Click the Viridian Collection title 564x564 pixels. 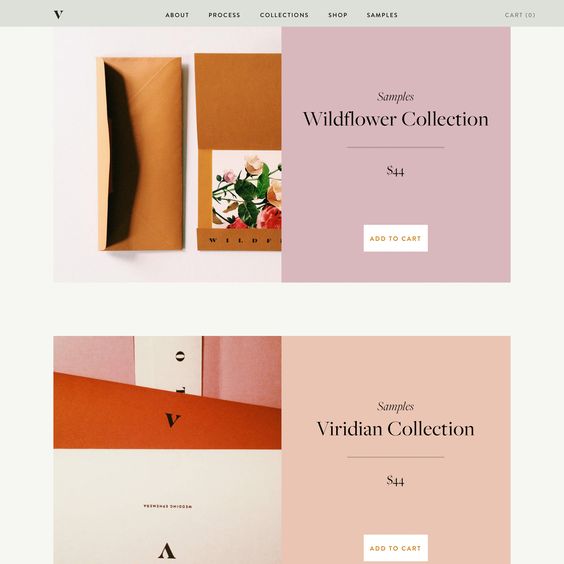tap(395, 429)
